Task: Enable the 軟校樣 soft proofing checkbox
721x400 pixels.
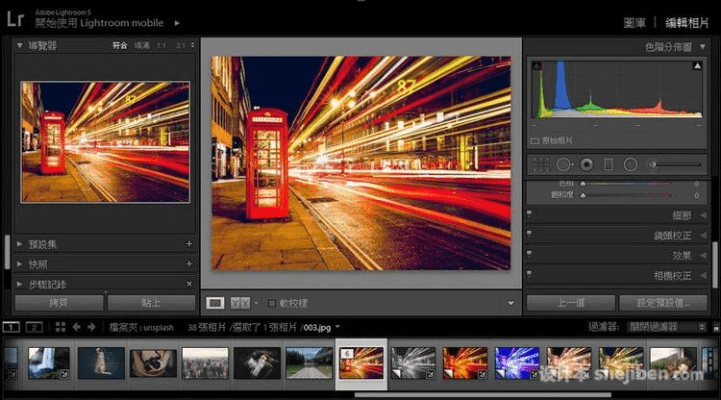Action: (272, 303)
